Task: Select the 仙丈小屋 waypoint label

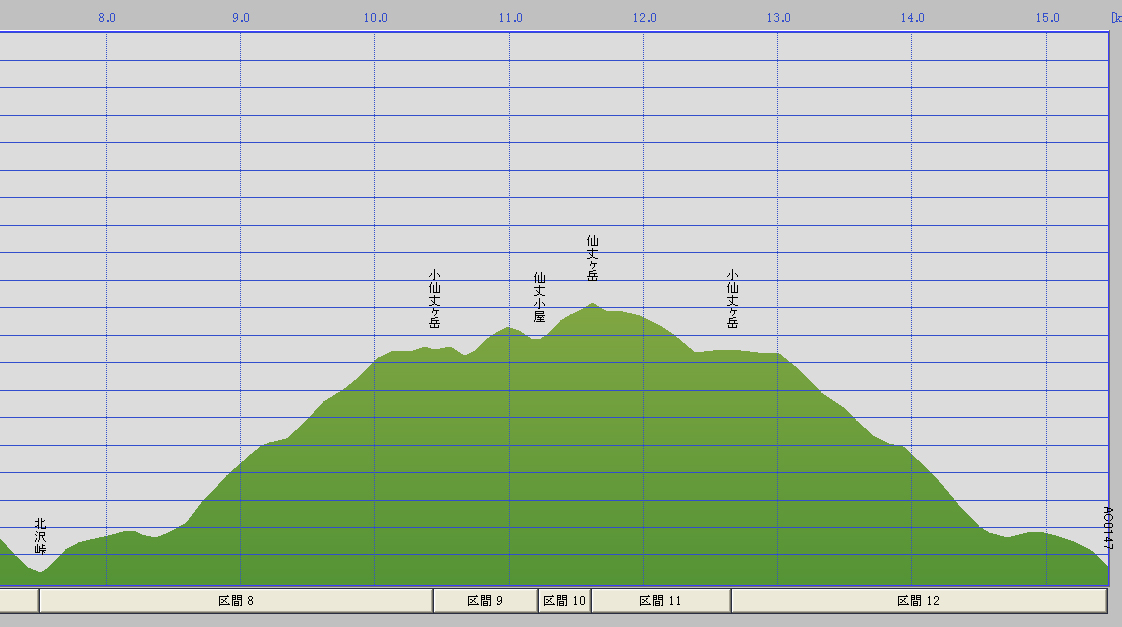Action: coord(539,297)
